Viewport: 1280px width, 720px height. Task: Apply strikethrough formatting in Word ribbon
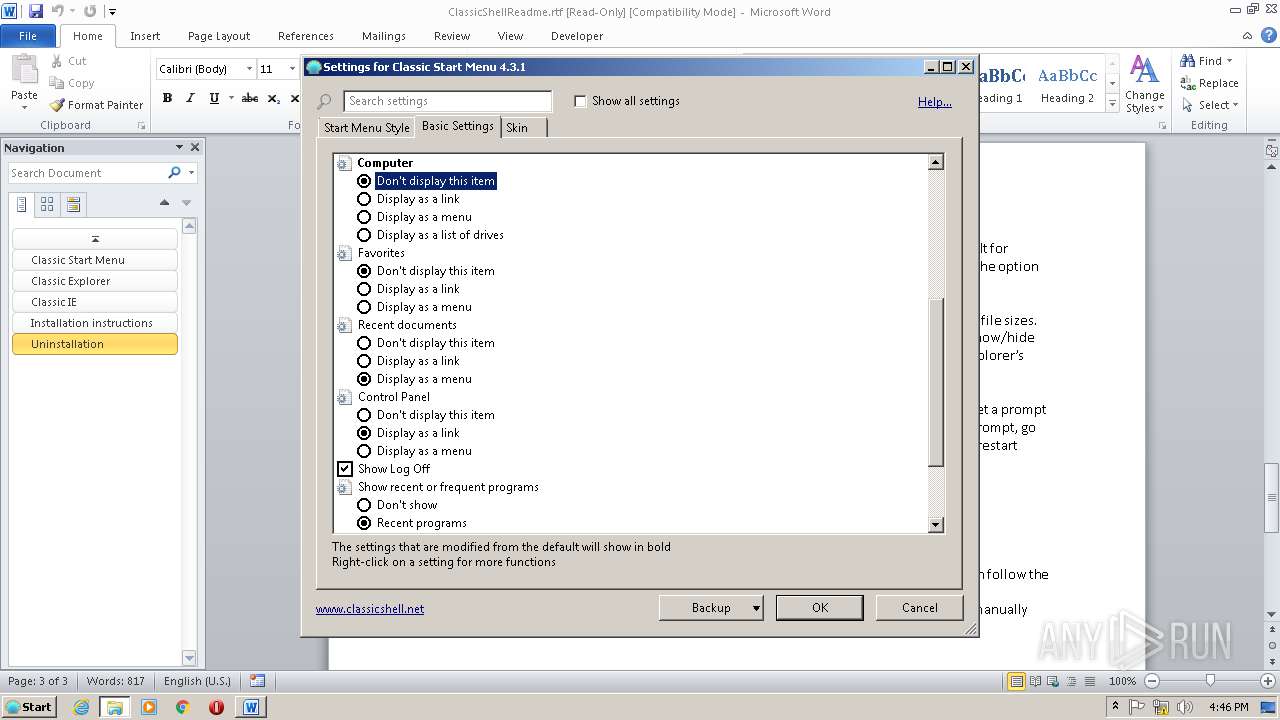point(250,98)
